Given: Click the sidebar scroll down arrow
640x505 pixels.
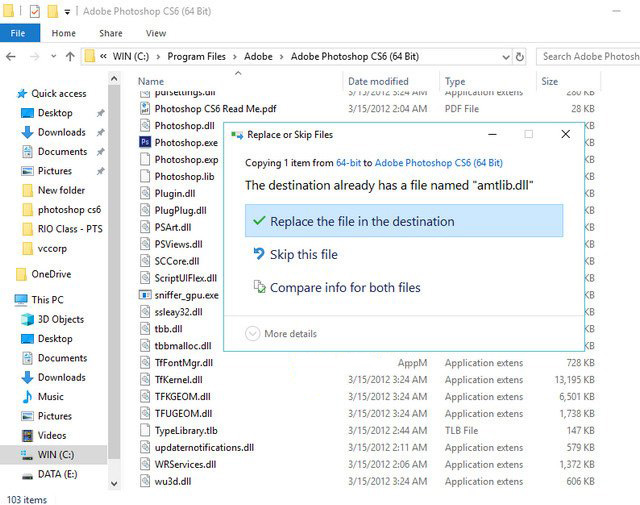Looking at the screenshot, I should [x=114, y=484].
